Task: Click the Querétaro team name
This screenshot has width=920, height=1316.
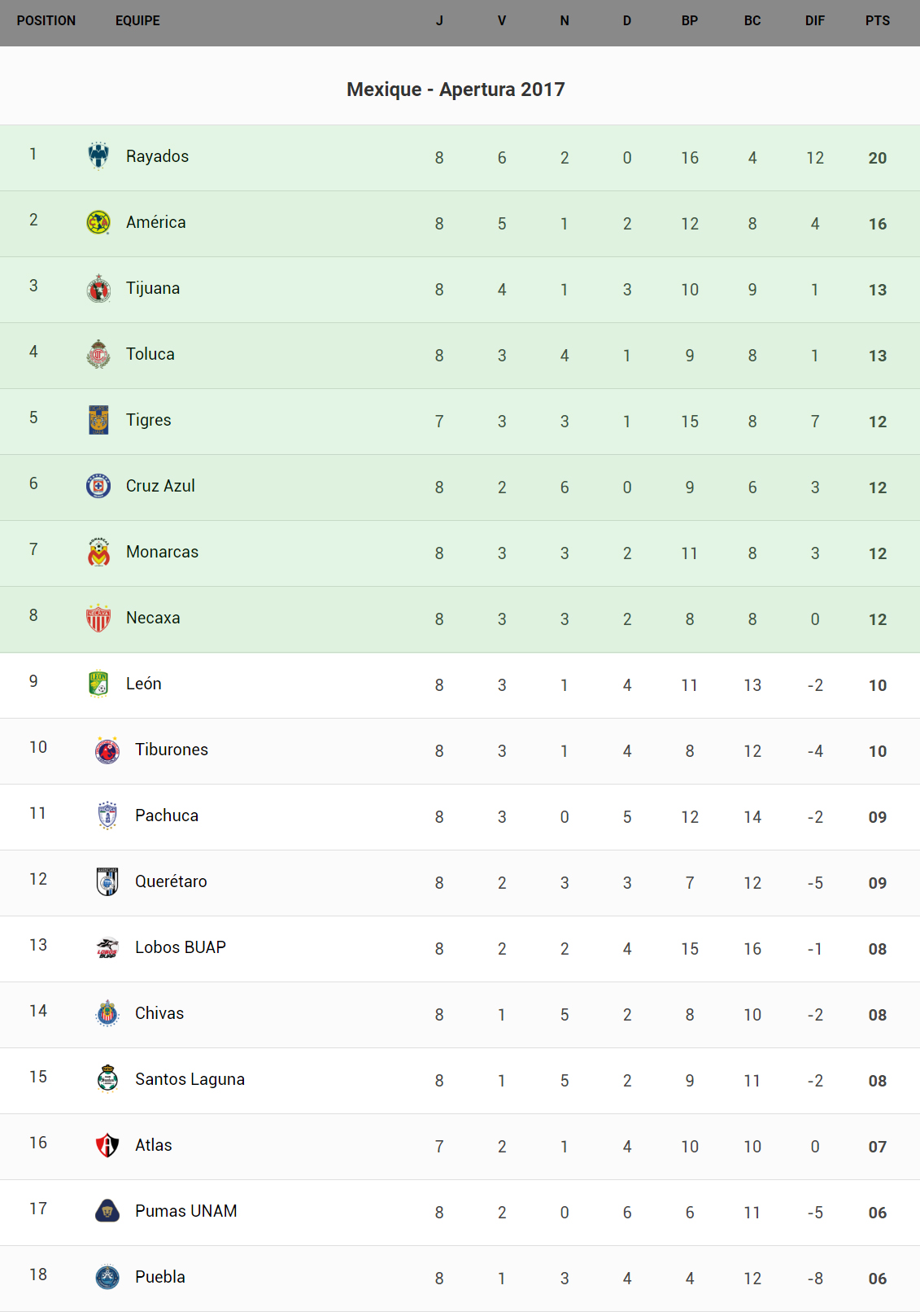Action: (x=171, y=881)
